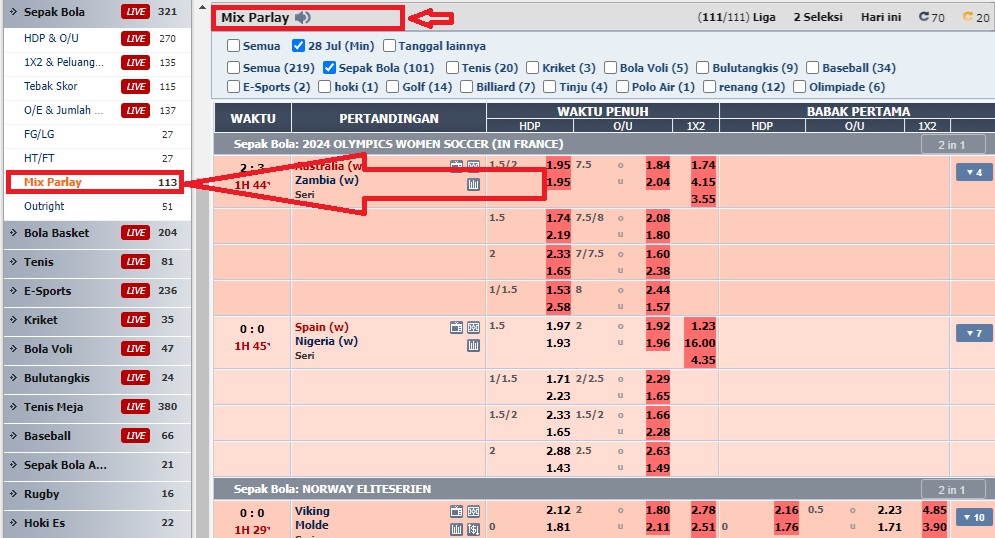Viewport: 995px width, 538px height.
Task: Click the LIVE badge beside Bola Voli
Action: tap(136, 348)
